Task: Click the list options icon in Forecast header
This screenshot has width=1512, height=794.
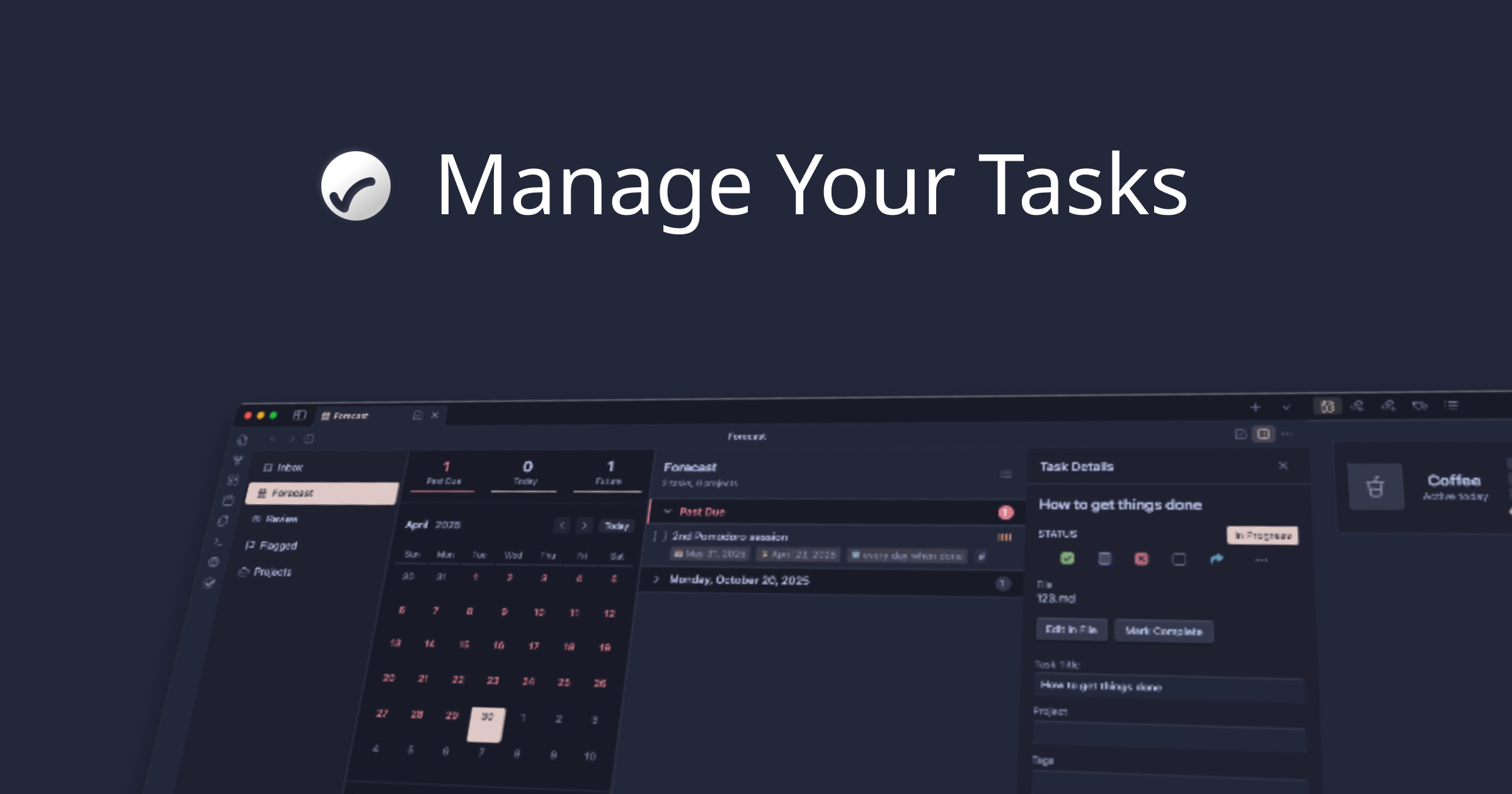Action: click(x=1006, y=474)
